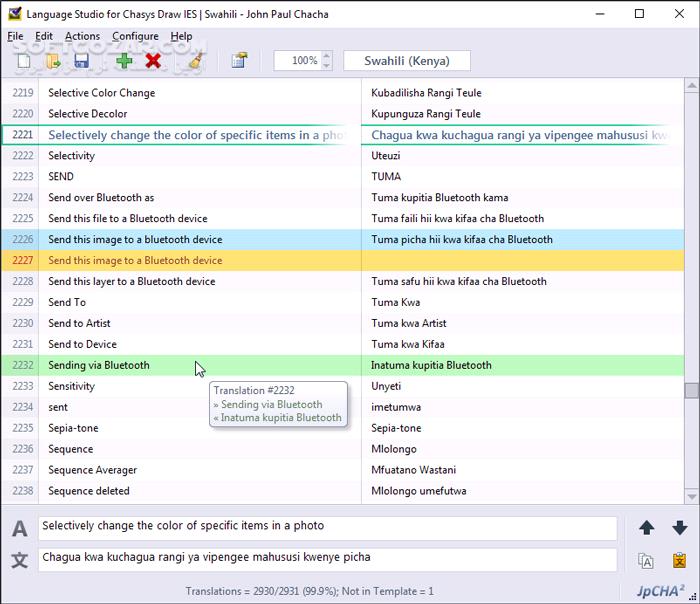700x604 pixels.
Task: Click the translation 'Kupunguza Rangi Teule'
Action: coord(426,114)
